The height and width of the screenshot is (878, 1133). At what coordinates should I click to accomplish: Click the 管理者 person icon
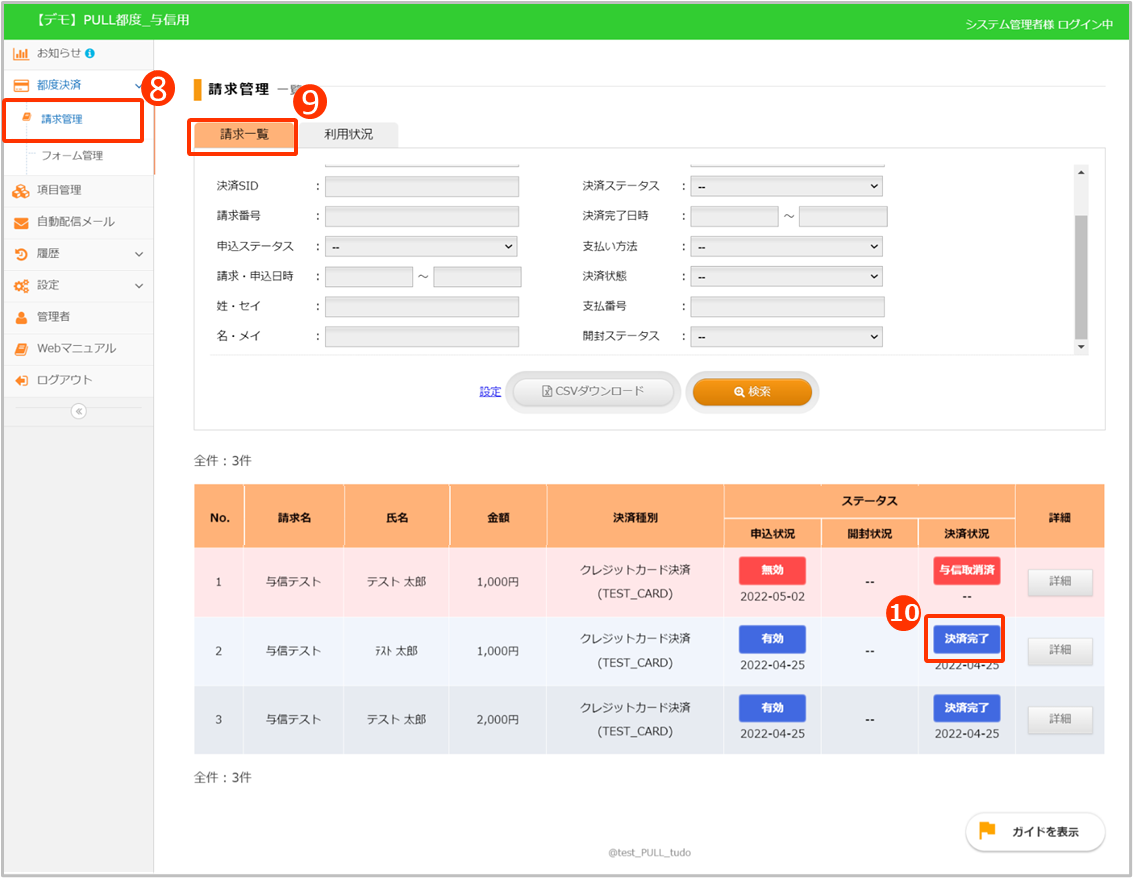pyautogui.click(x=20, y=317)
